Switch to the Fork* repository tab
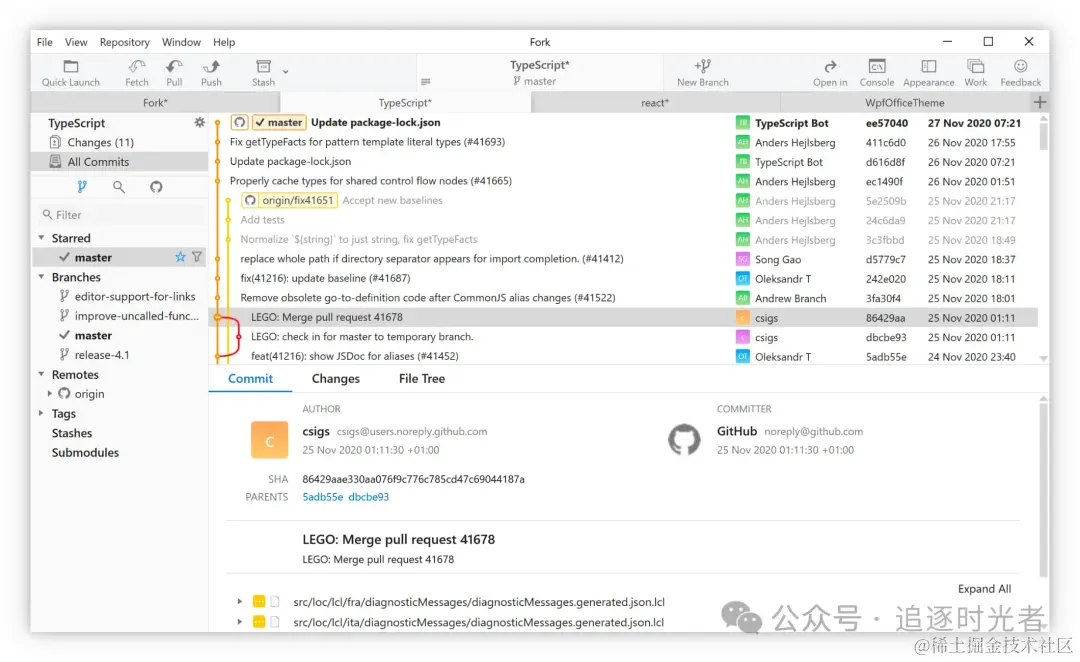The width and height of the screenshot is (1080, 662). pos(155,103)
